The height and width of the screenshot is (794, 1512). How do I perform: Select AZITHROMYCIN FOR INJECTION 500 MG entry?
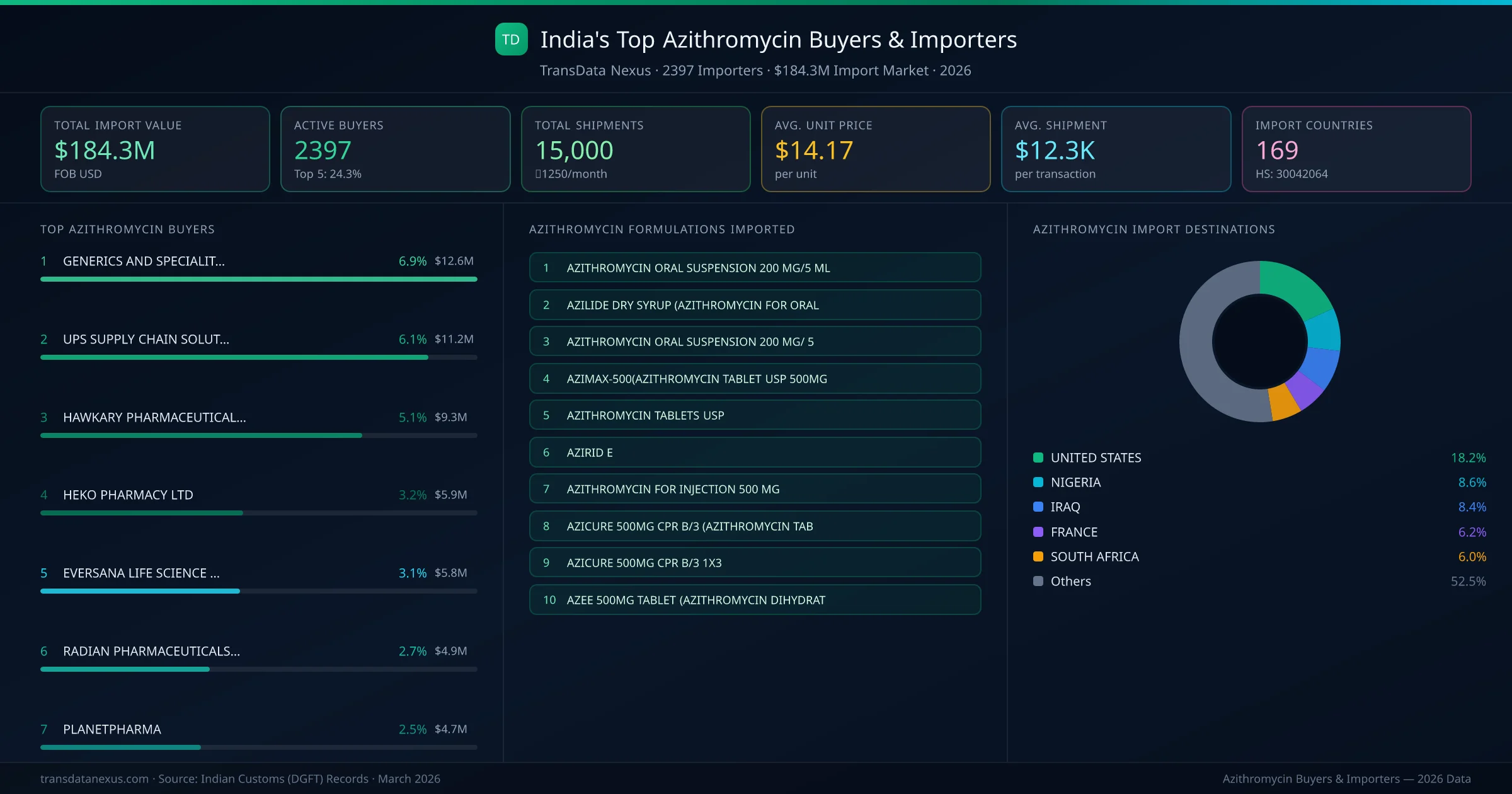pos(755,488)
